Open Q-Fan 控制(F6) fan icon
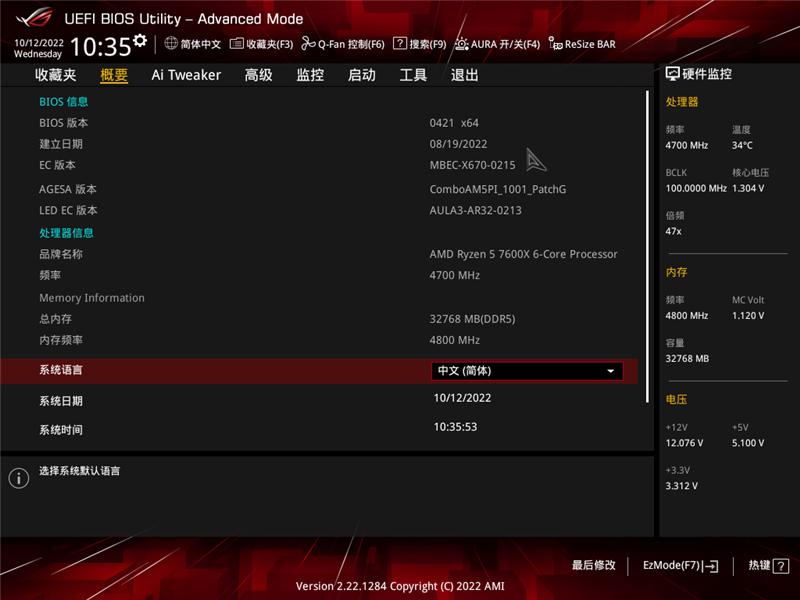800x600 pixels. [x=308, y=44]
